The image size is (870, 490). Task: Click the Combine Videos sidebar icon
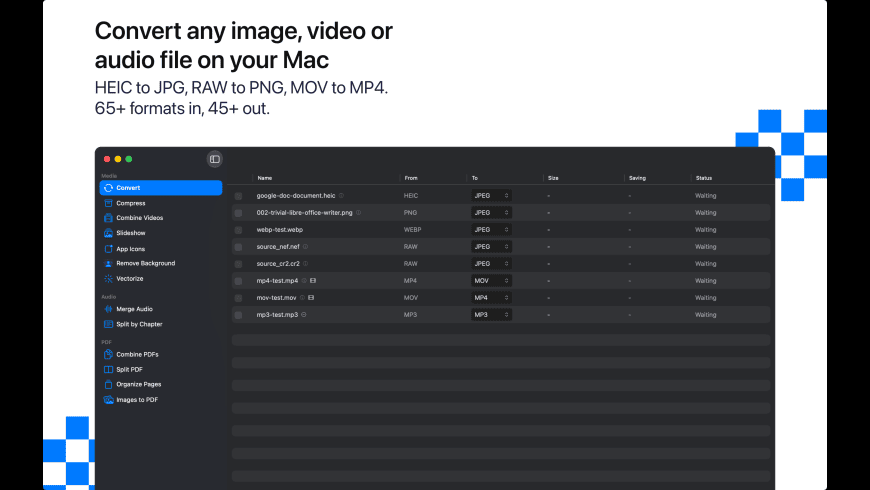[108, 218]
